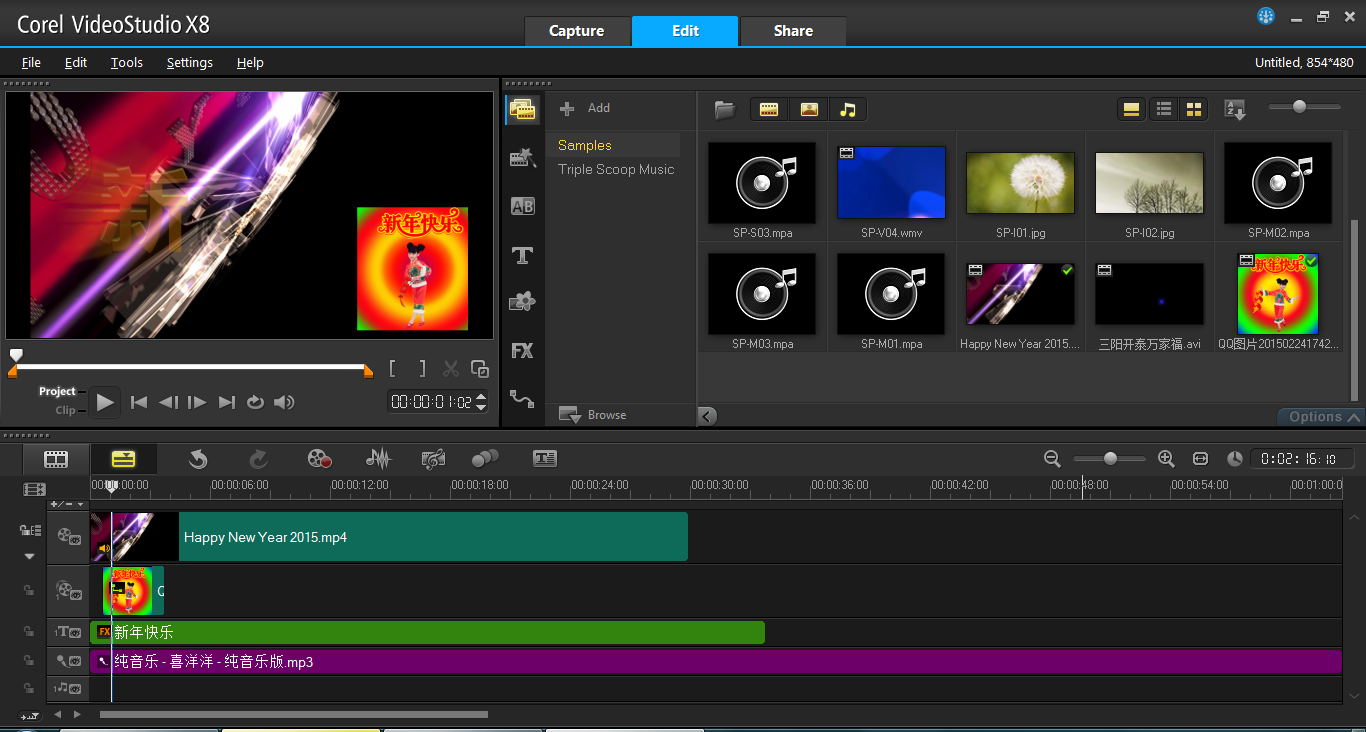The height and width of the screenshot is (732, 1366).
Task: Click the Undo arrow in timeline toolbar
Action: [x=198, y=459]
